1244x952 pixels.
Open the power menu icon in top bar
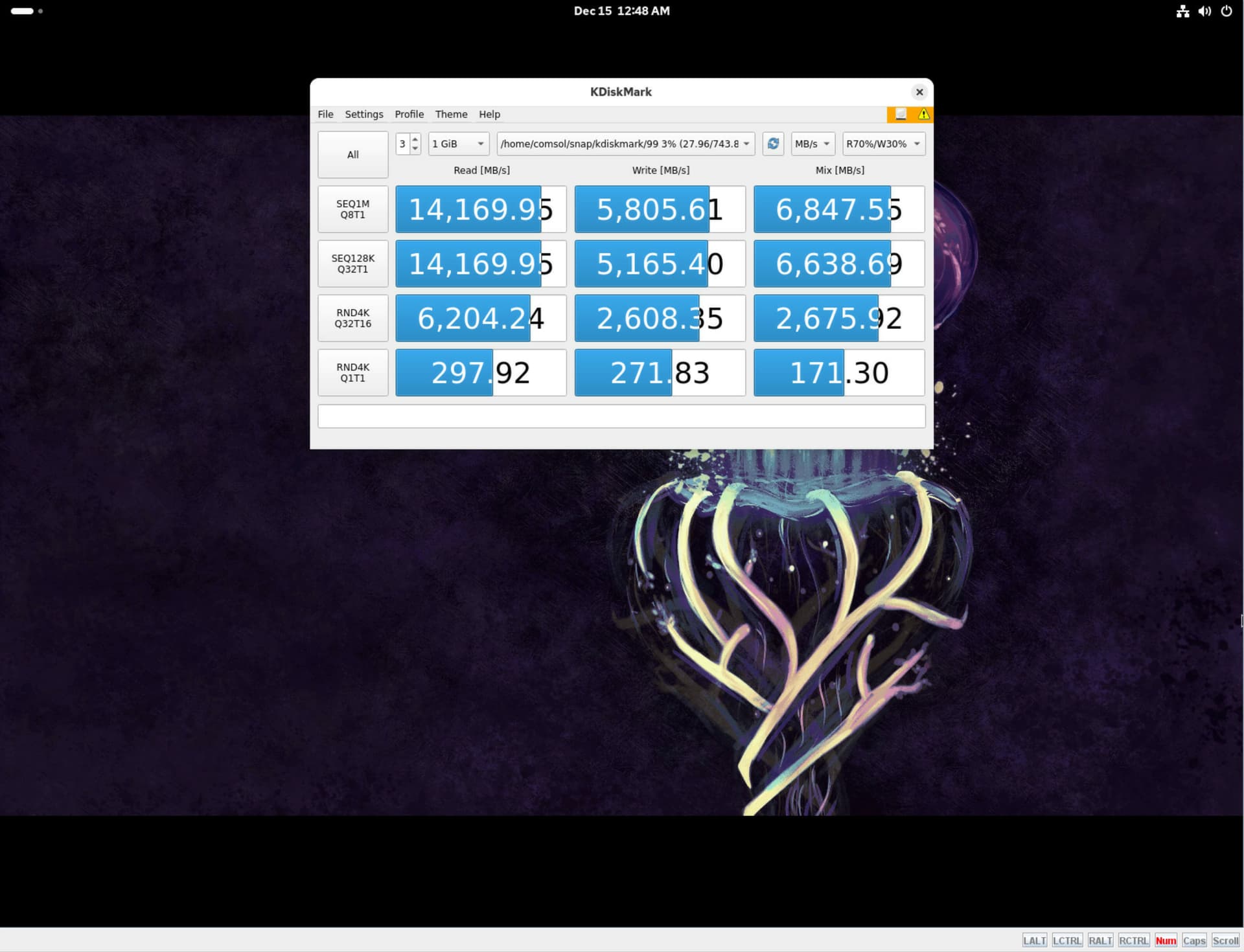tap(1227, 11)
